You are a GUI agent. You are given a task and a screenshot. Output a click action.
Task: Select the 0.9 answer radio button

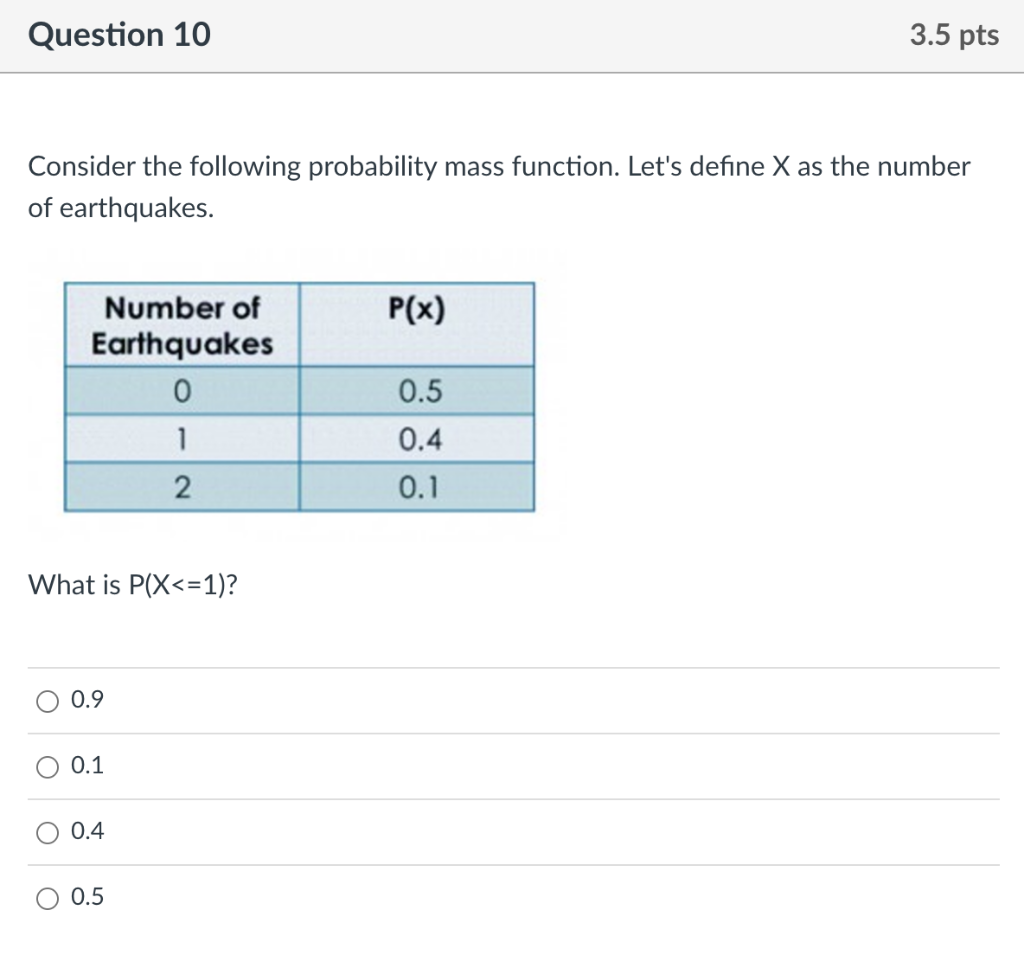coord(47,701)
